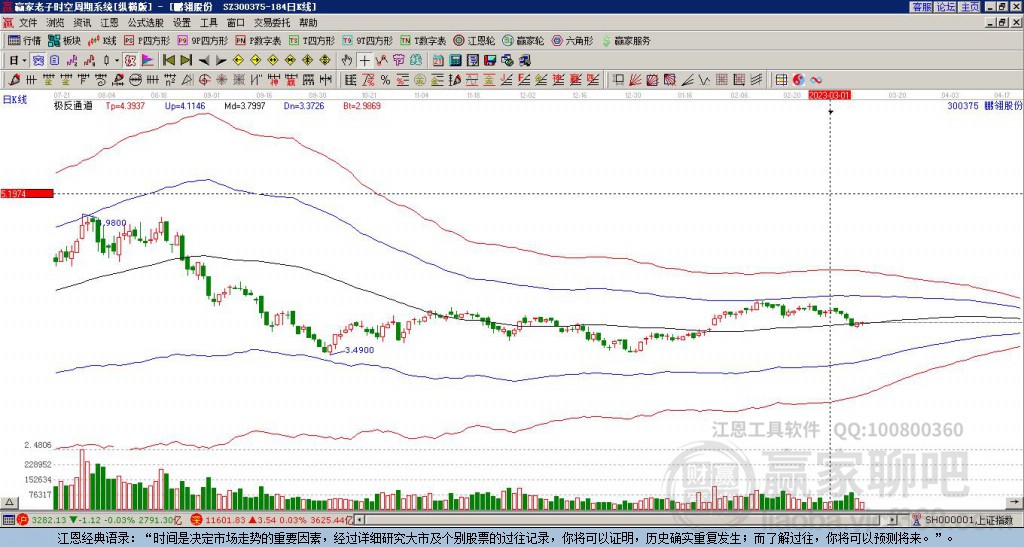
Task: Open the 工具 menu
Action: point(208,23)
